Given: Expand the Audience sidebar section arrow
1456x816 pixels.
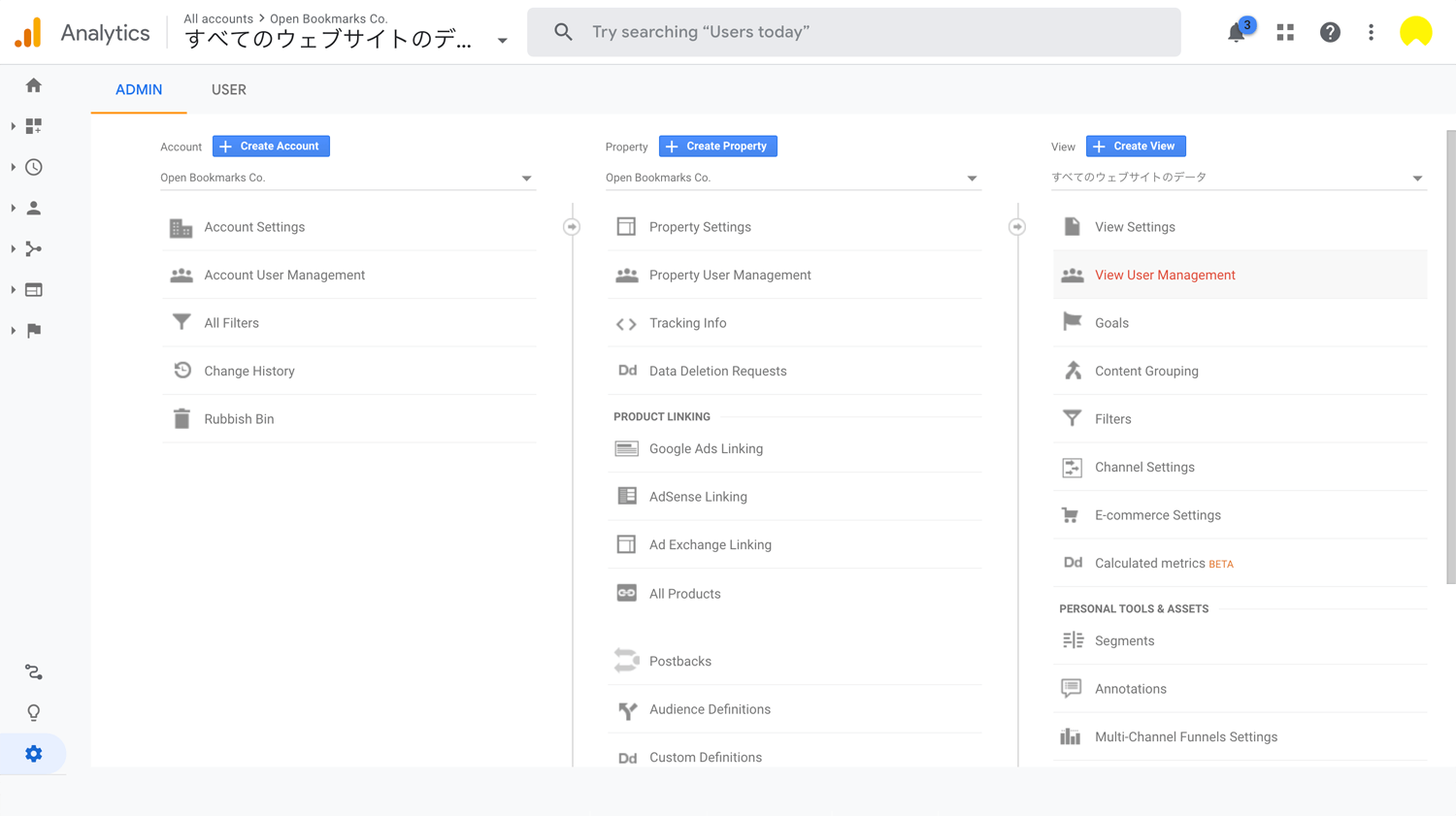Looking at the screenshot, I should click(13, 208).
